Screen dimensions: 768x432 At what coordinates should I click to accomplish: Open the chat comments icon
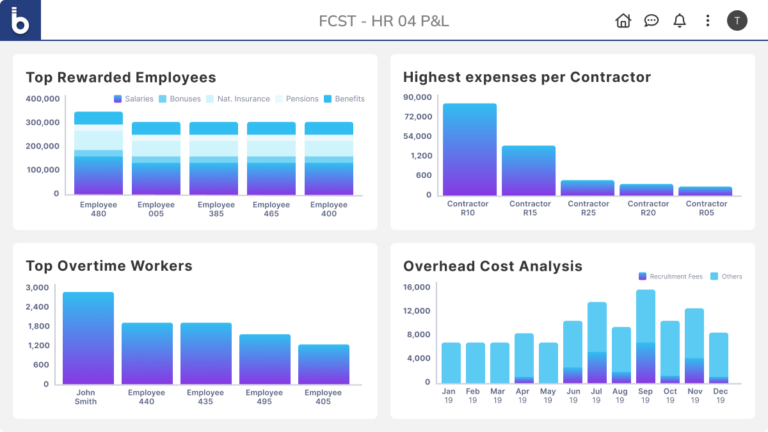(x=651, y=20)
